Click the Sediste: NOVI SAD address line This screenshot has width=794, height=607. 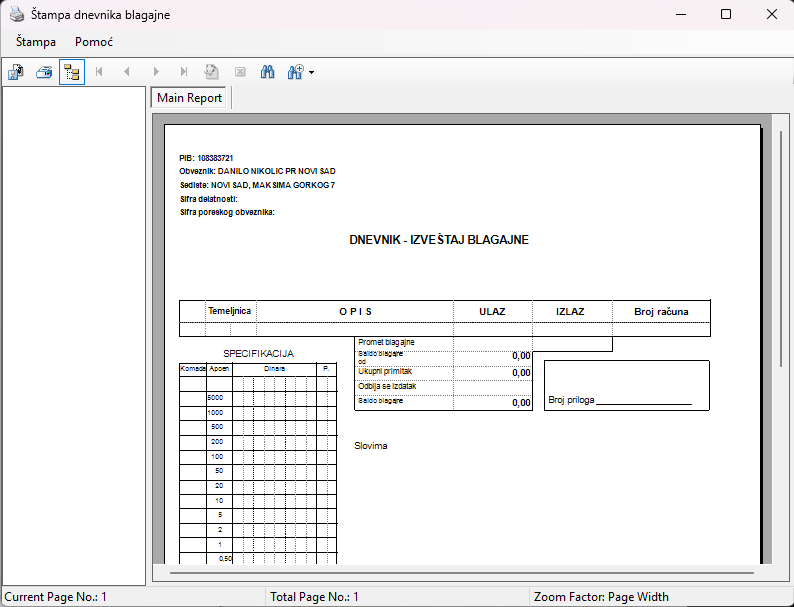(257, 185)
